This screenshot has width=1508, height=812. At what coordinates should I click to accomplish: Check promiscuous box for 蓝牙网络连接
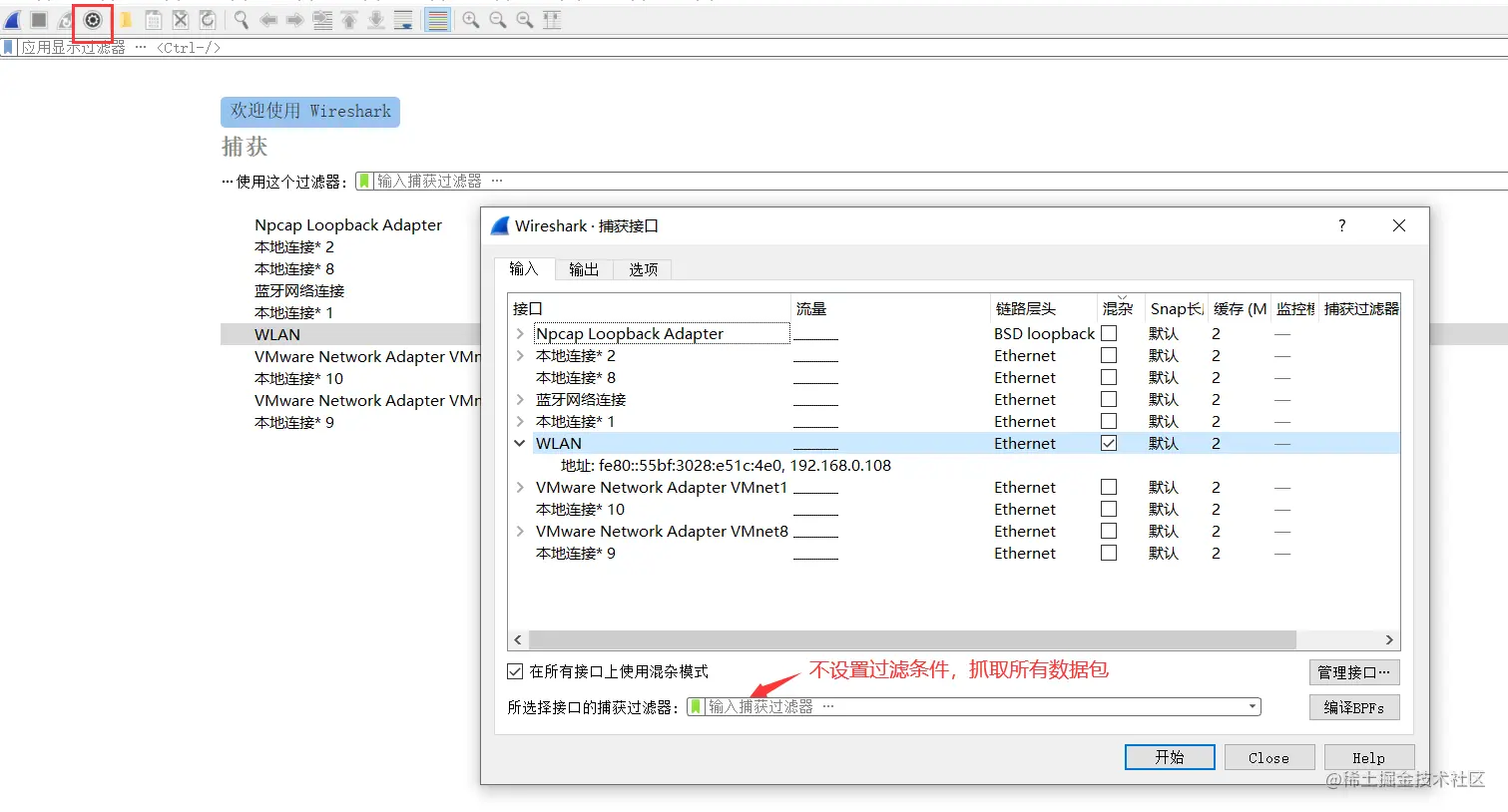1109,399
